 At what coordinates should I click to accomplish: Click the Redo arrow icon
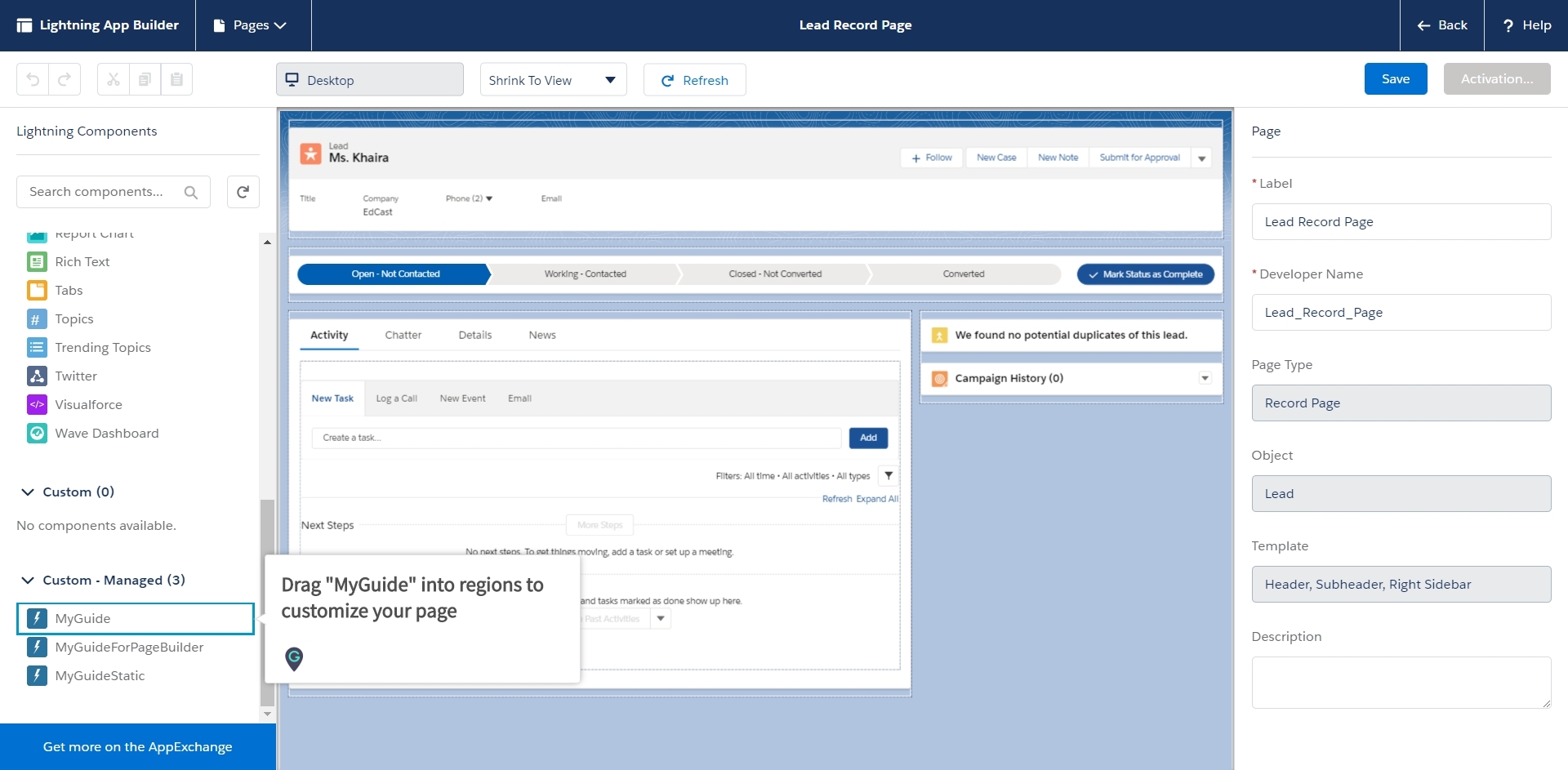(65, 79)
